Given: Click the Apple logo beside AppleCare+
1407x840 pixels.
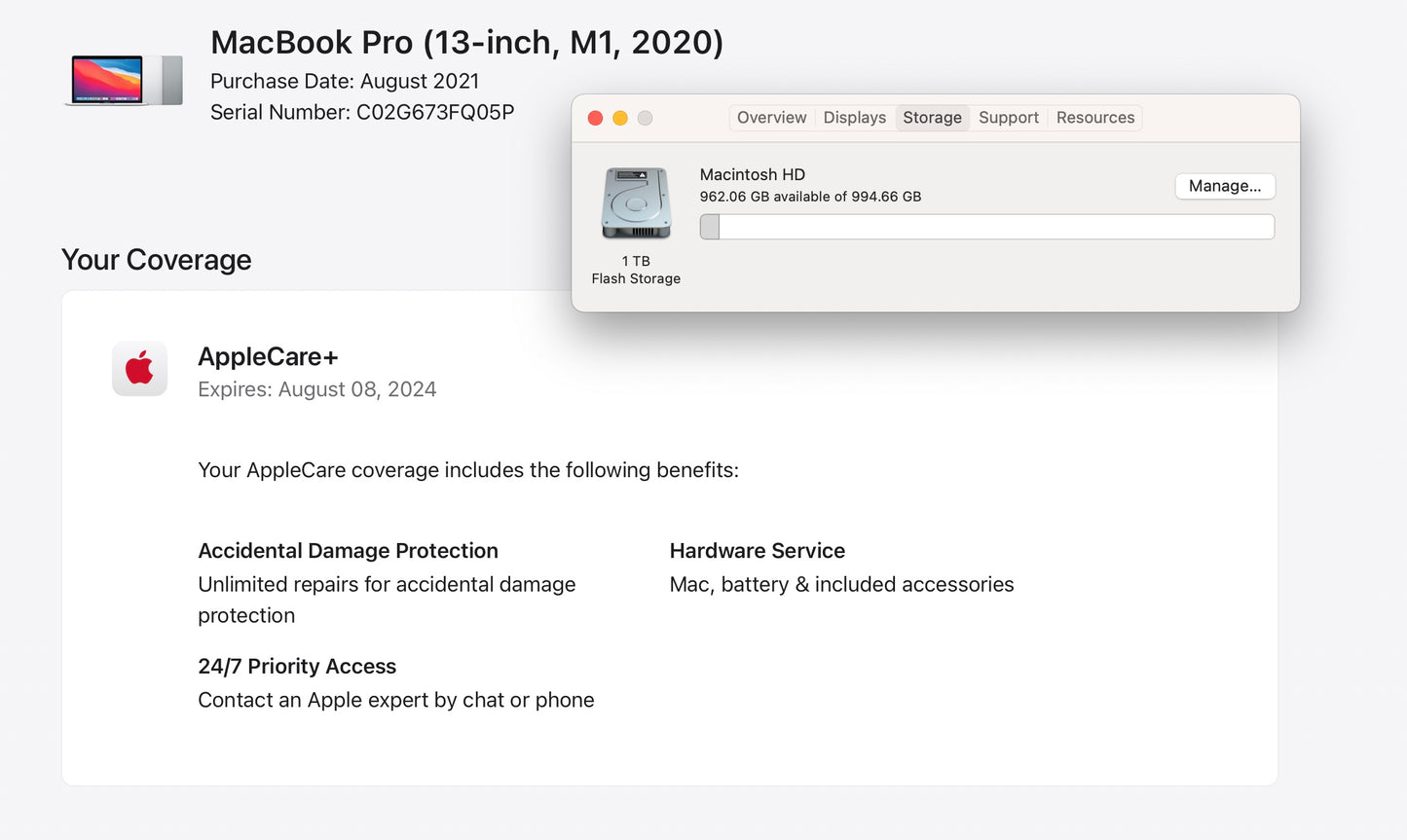Looking at the screenshot, I should coord(139,369).
